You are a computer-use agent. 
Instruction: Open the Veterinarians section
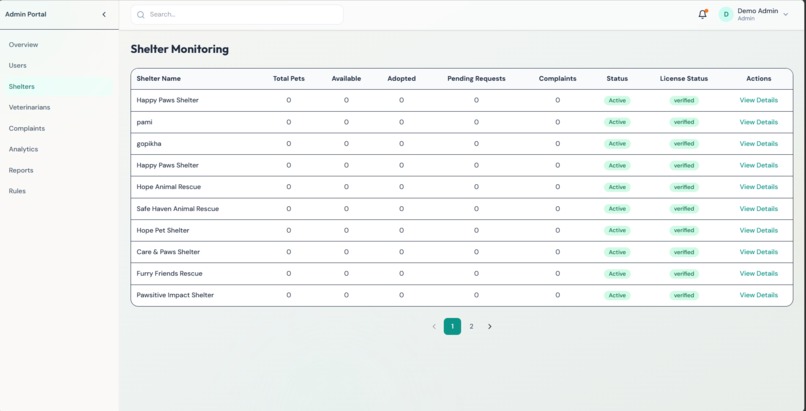pyautogui.click(x=29, y=107)
